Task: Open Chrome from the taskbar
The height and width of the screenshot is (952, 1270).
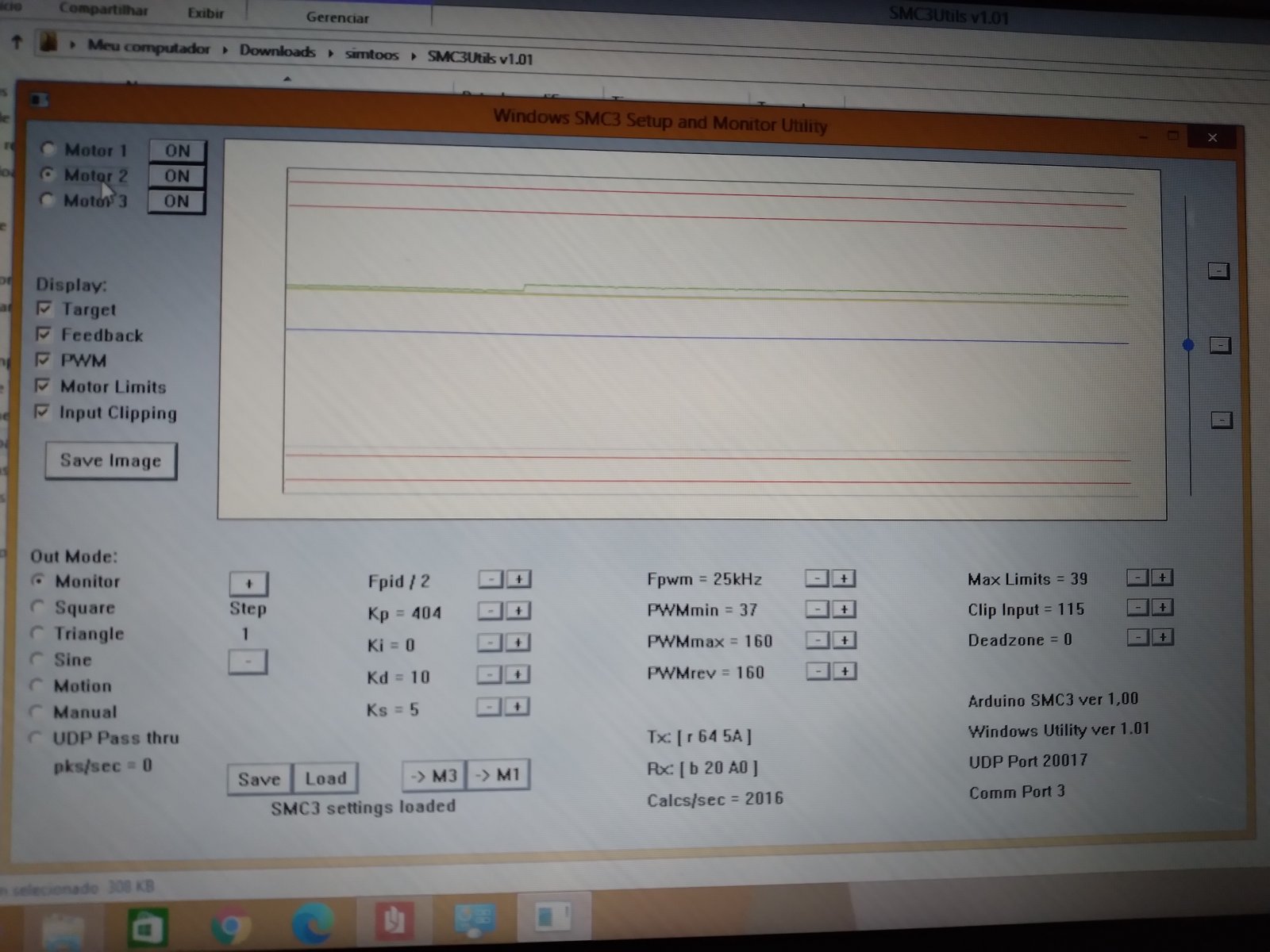Action: click(231, 927)
